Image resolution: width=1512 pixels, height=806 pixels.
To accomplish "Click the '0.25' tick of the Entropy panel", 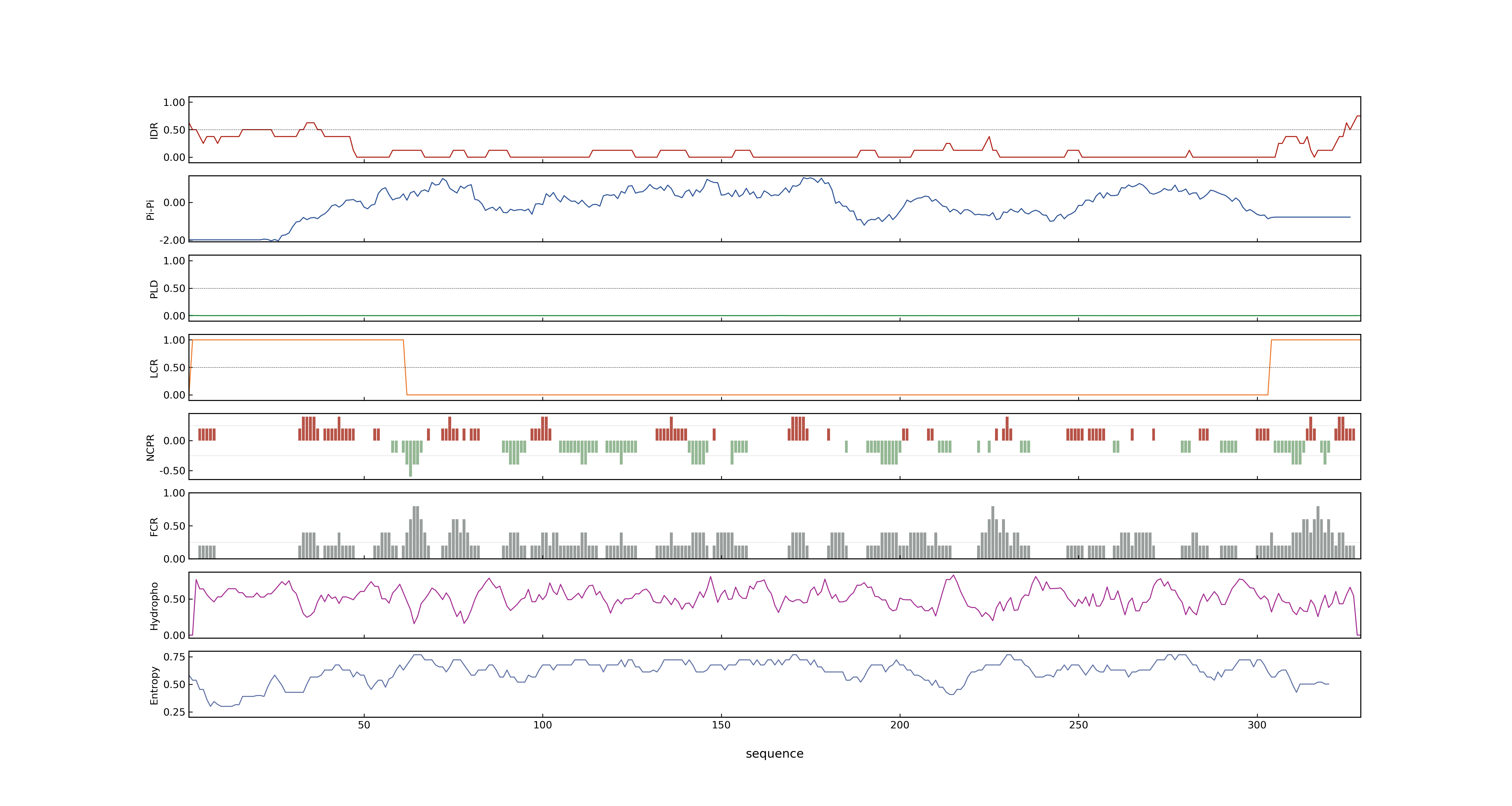I will tap(174, 712).
